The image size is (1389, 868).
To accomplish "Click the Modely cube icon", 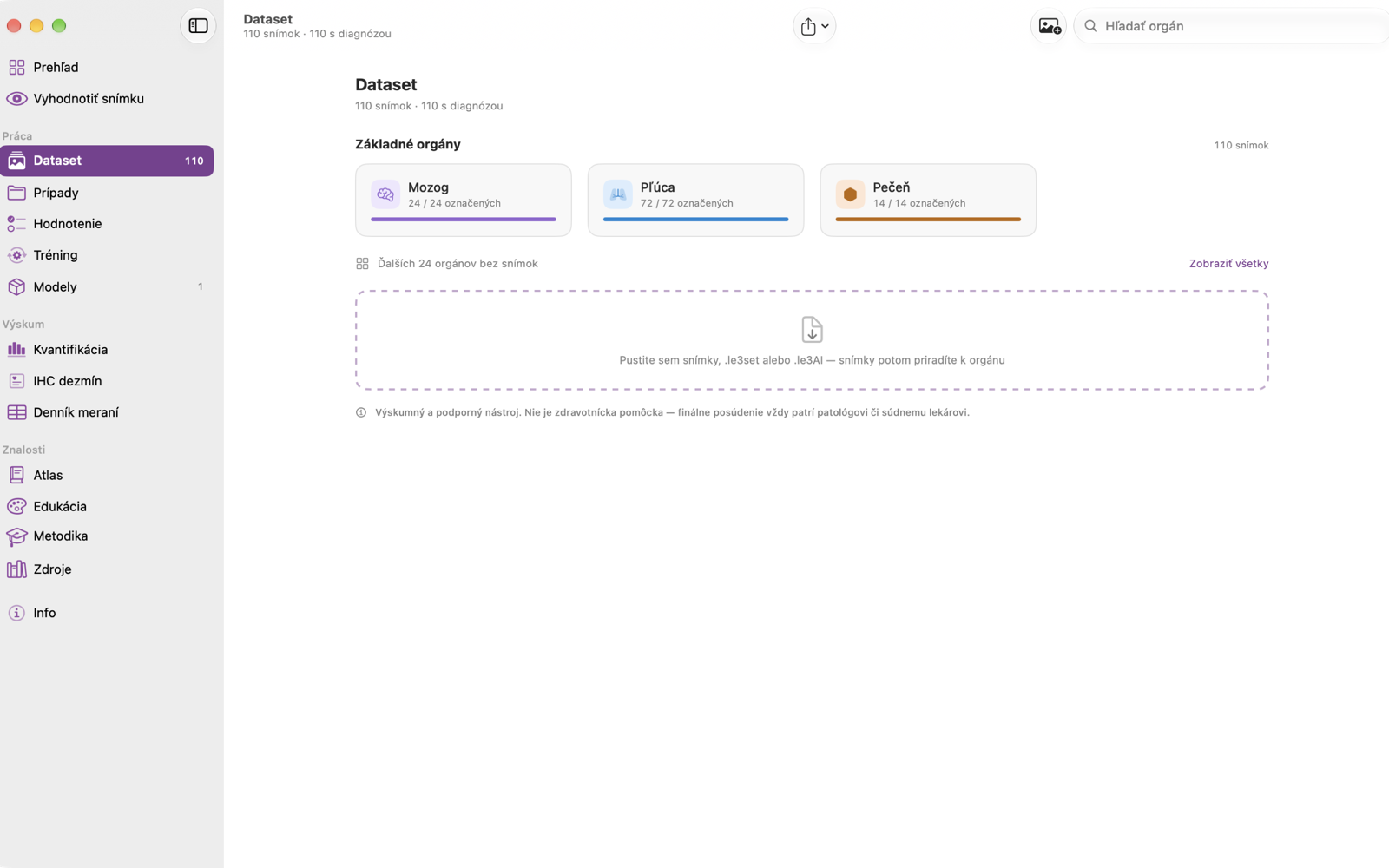I will (16, 286).
